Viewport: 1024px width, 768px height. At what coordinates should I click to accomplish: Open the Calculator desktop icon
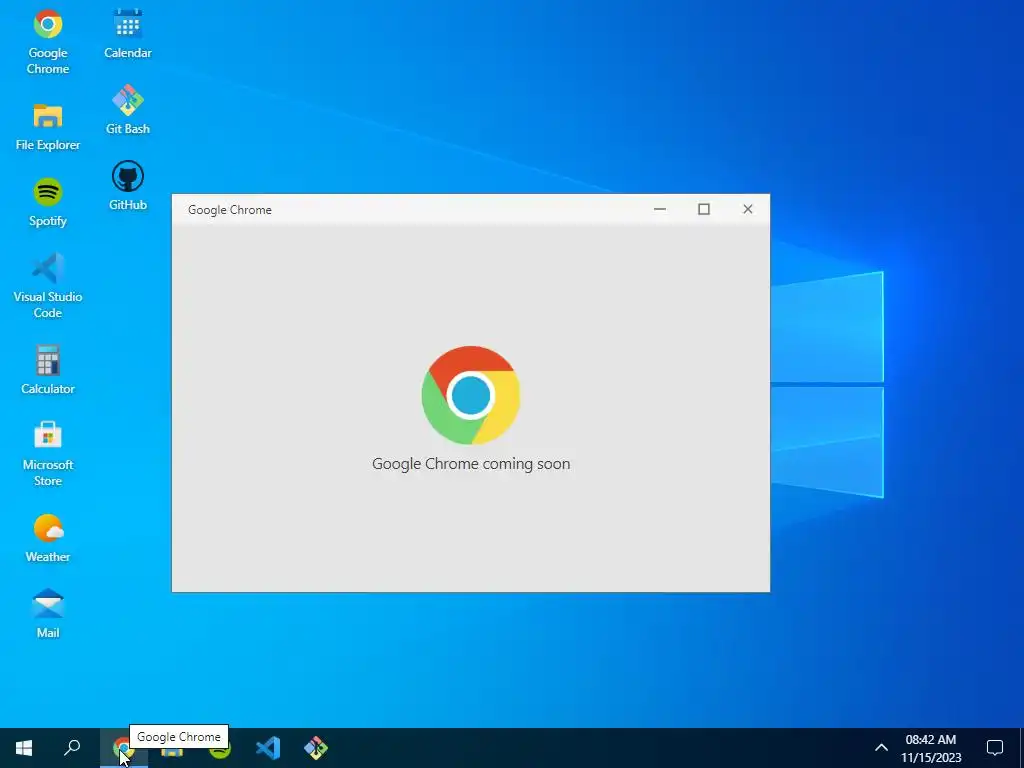coord(48,370)
